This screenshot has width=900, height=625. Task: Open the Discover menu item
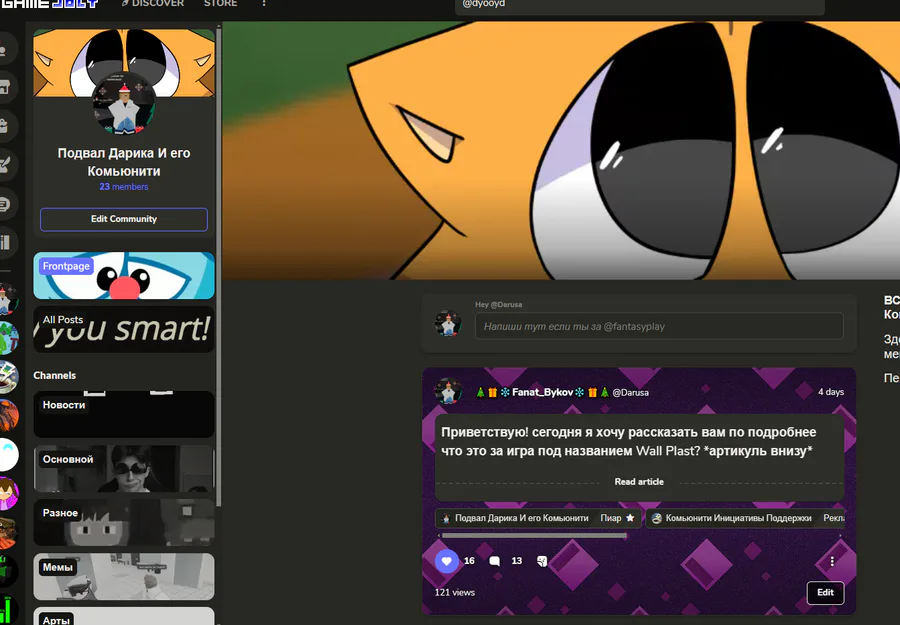tap(153, 3)
